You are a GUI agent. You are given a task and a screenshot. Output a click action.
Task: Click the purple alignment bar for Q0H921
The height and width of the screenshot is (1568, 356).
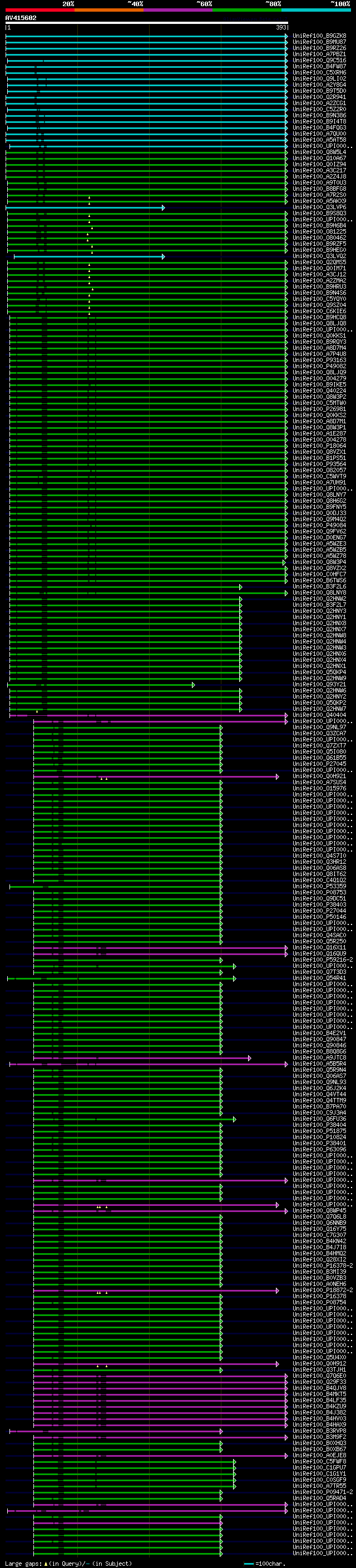click(156, 776)
